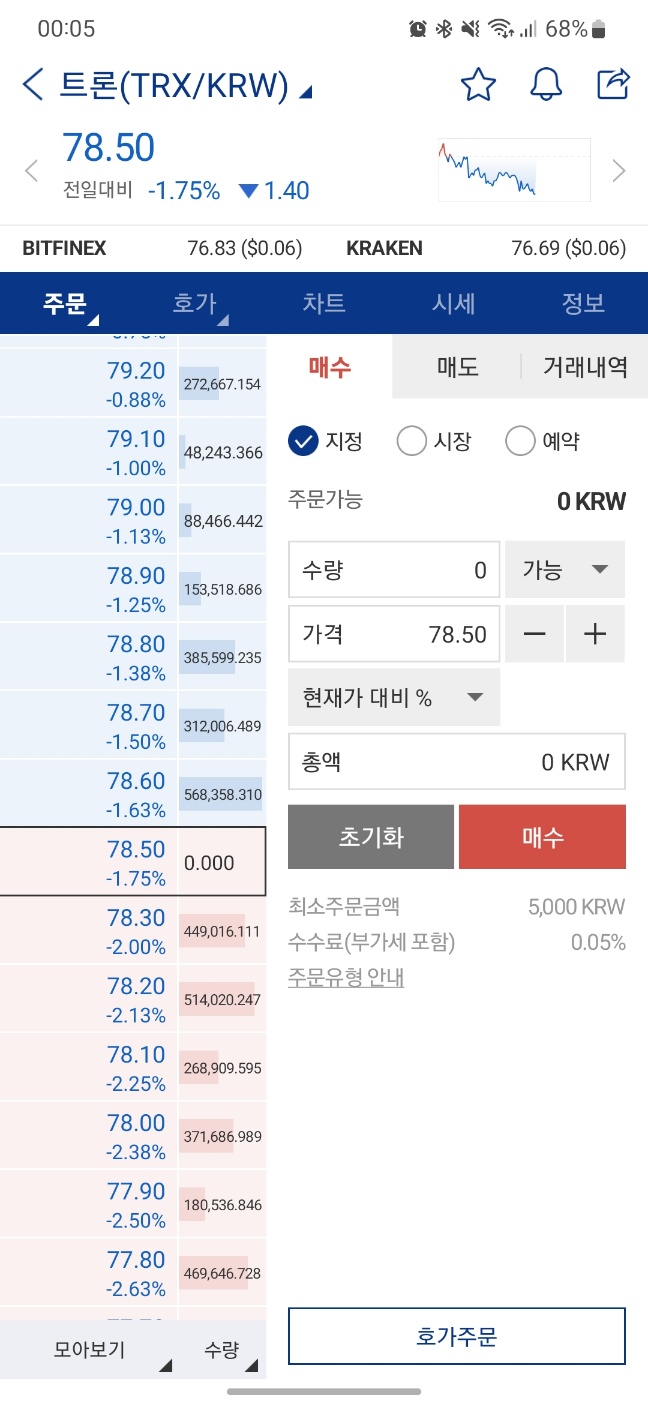
Task: Switch to the 호가 tab
Action: pos(194,303)
